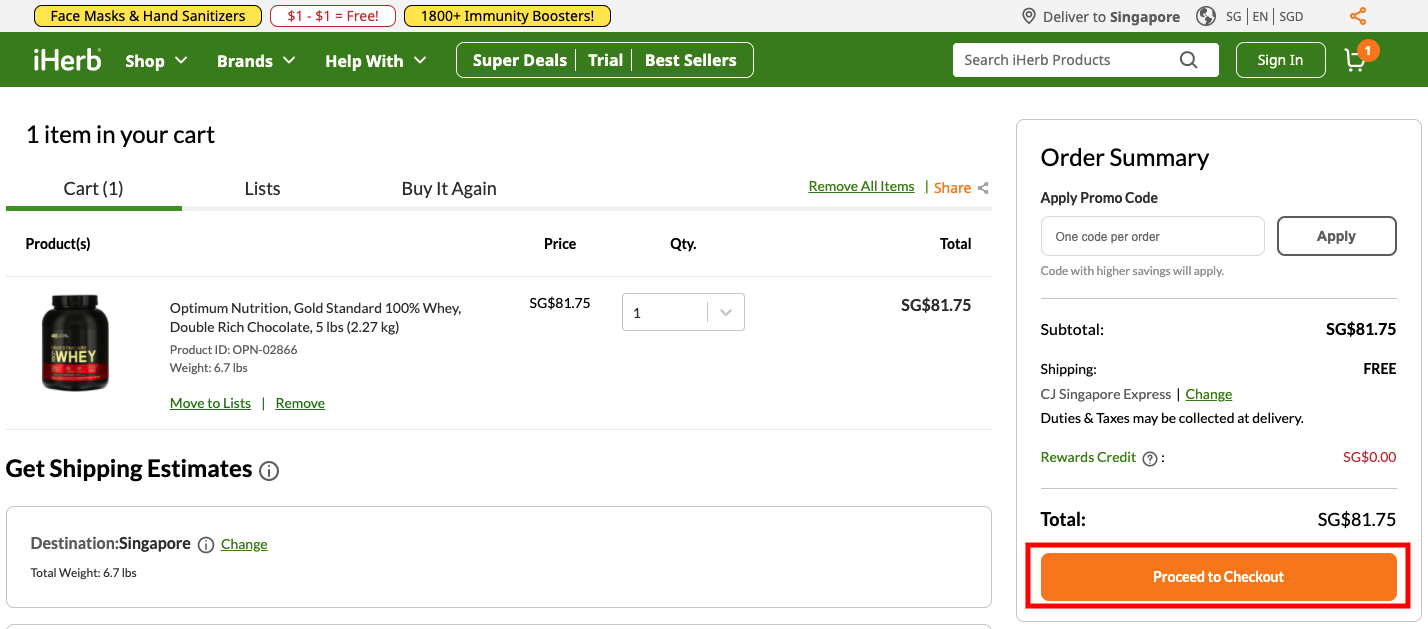
Task: Click Remove All Items link
Action: point(861,186)
